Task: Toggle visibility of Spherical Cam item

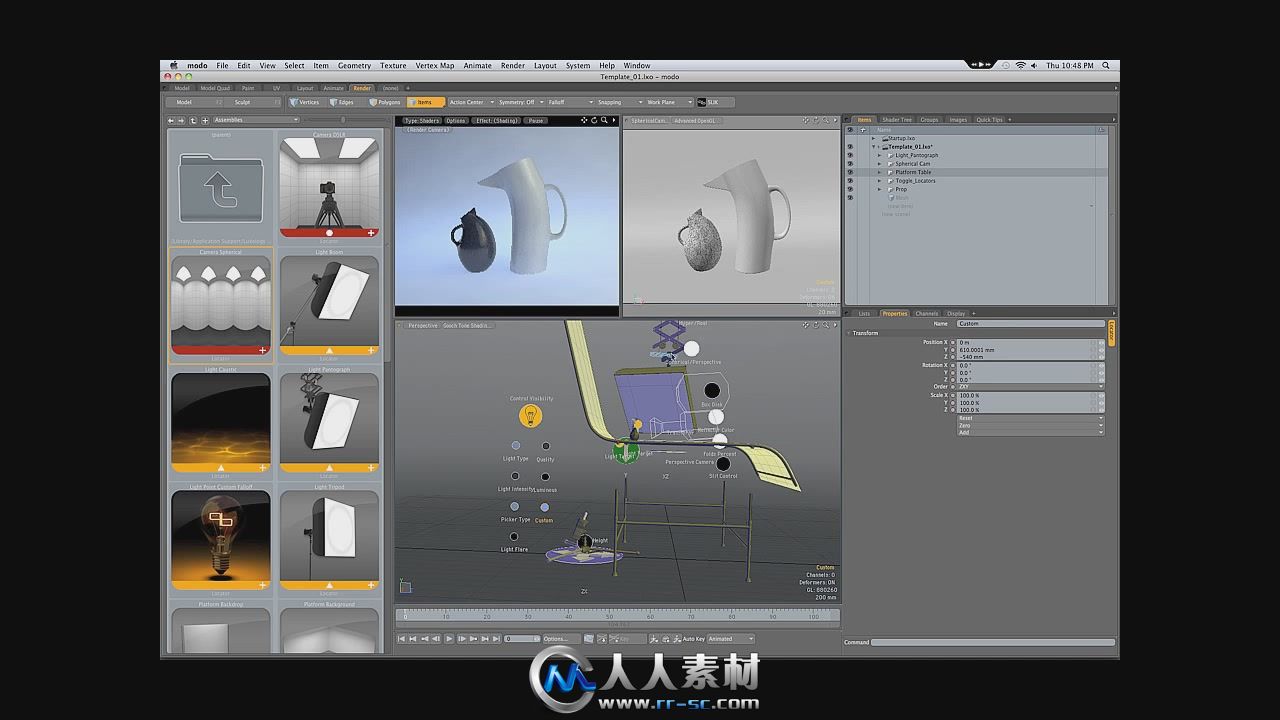Action: tap(850, 164)
